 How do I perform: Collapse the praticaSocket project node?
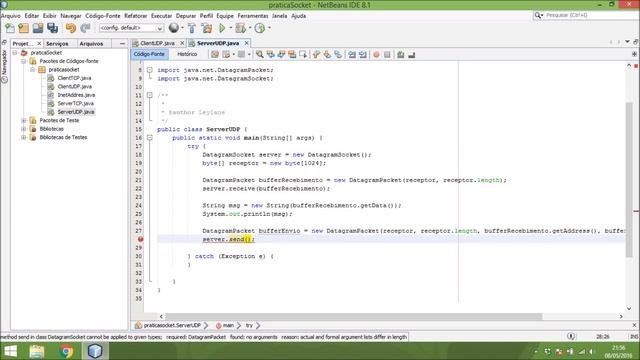tap(15, 53)
